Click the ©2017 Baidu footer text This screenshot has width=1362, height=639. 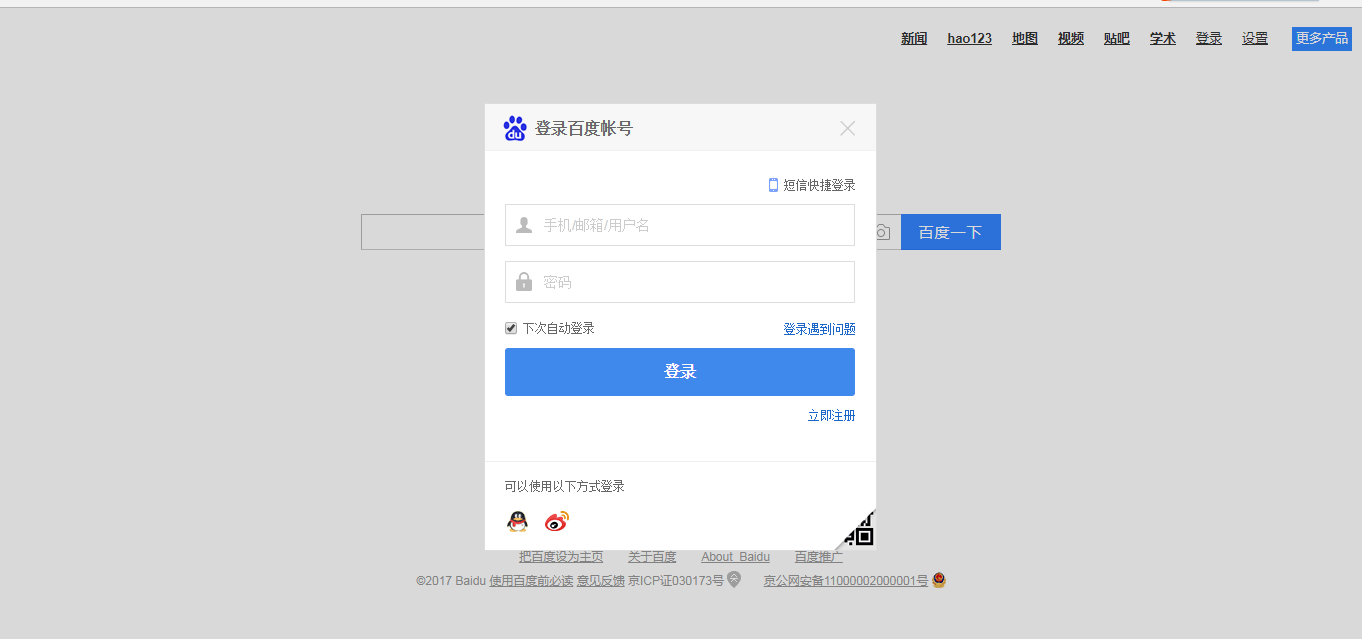[451, 581]
